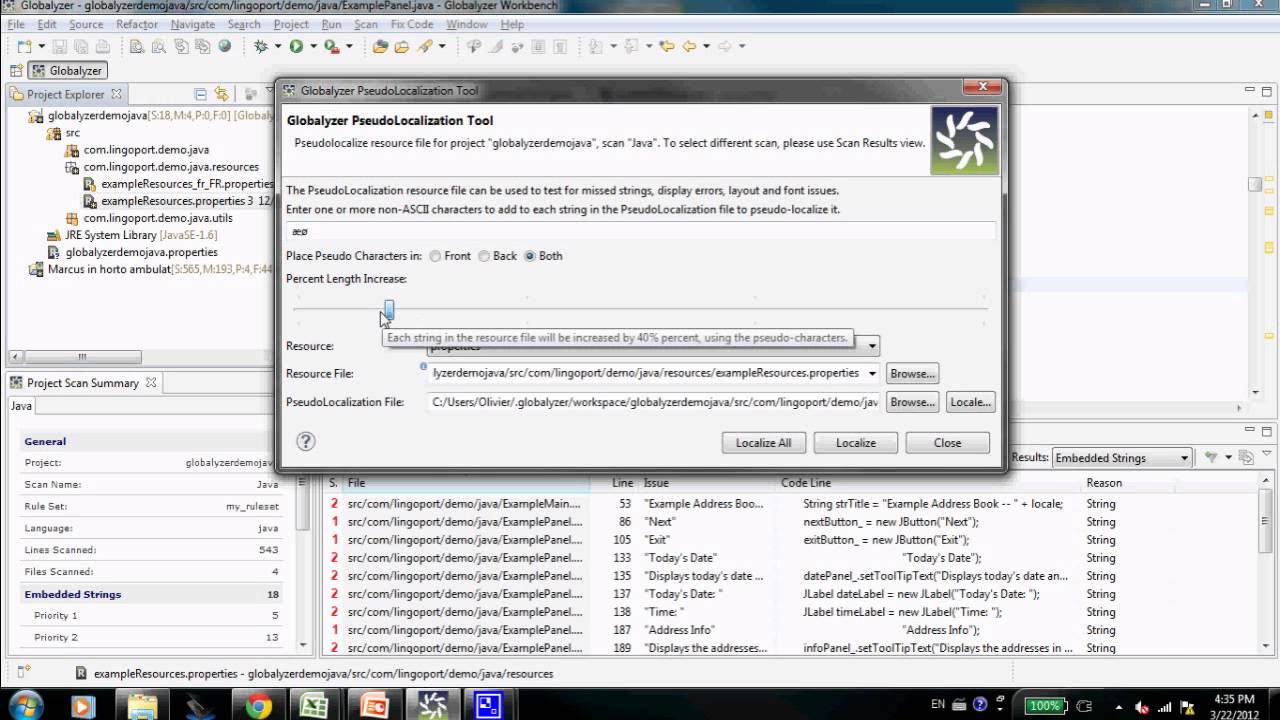Open Excel from the taskbar
The height and width of the screenshot is (720, 1280).
click(316, 706)
